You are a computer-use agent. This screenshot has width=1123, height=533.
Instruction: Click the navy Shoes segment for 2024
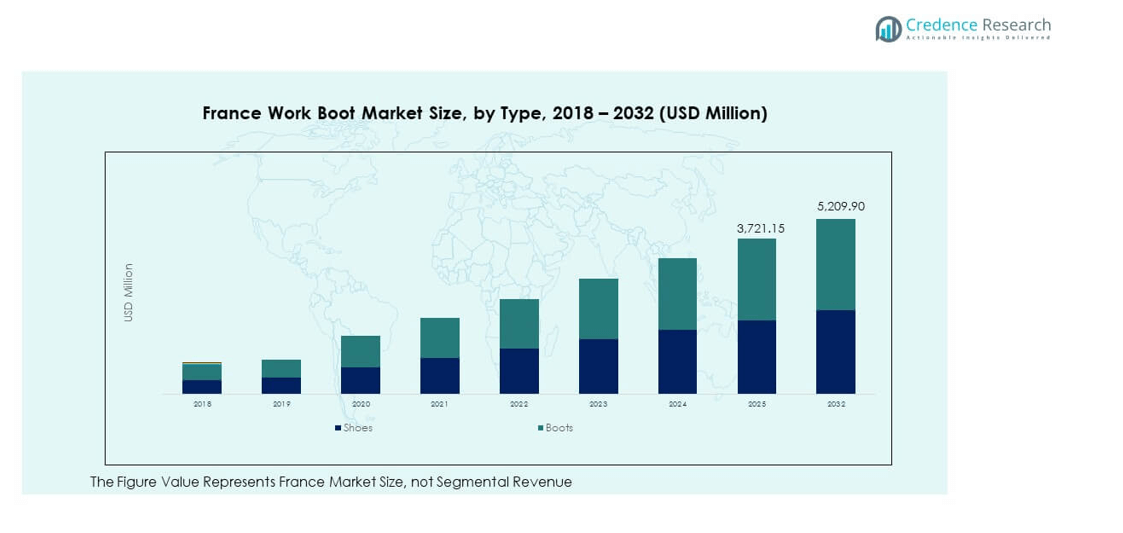[677, 361]
